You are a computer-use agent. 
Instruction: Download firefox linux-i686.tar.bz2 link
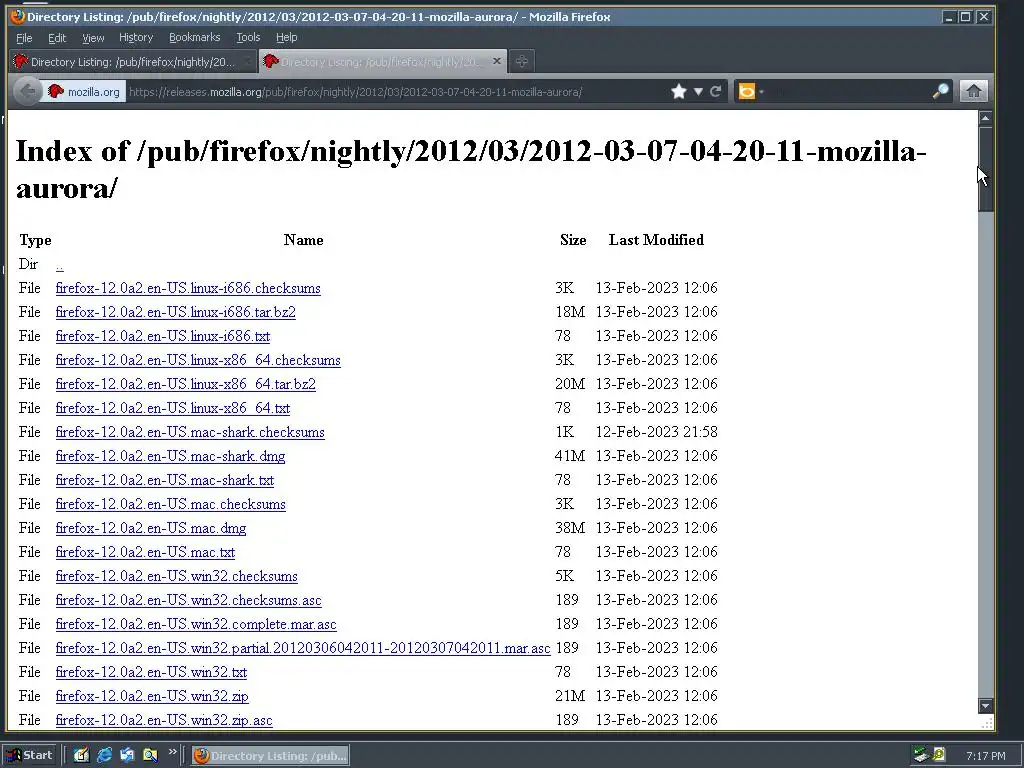point(176,312)
